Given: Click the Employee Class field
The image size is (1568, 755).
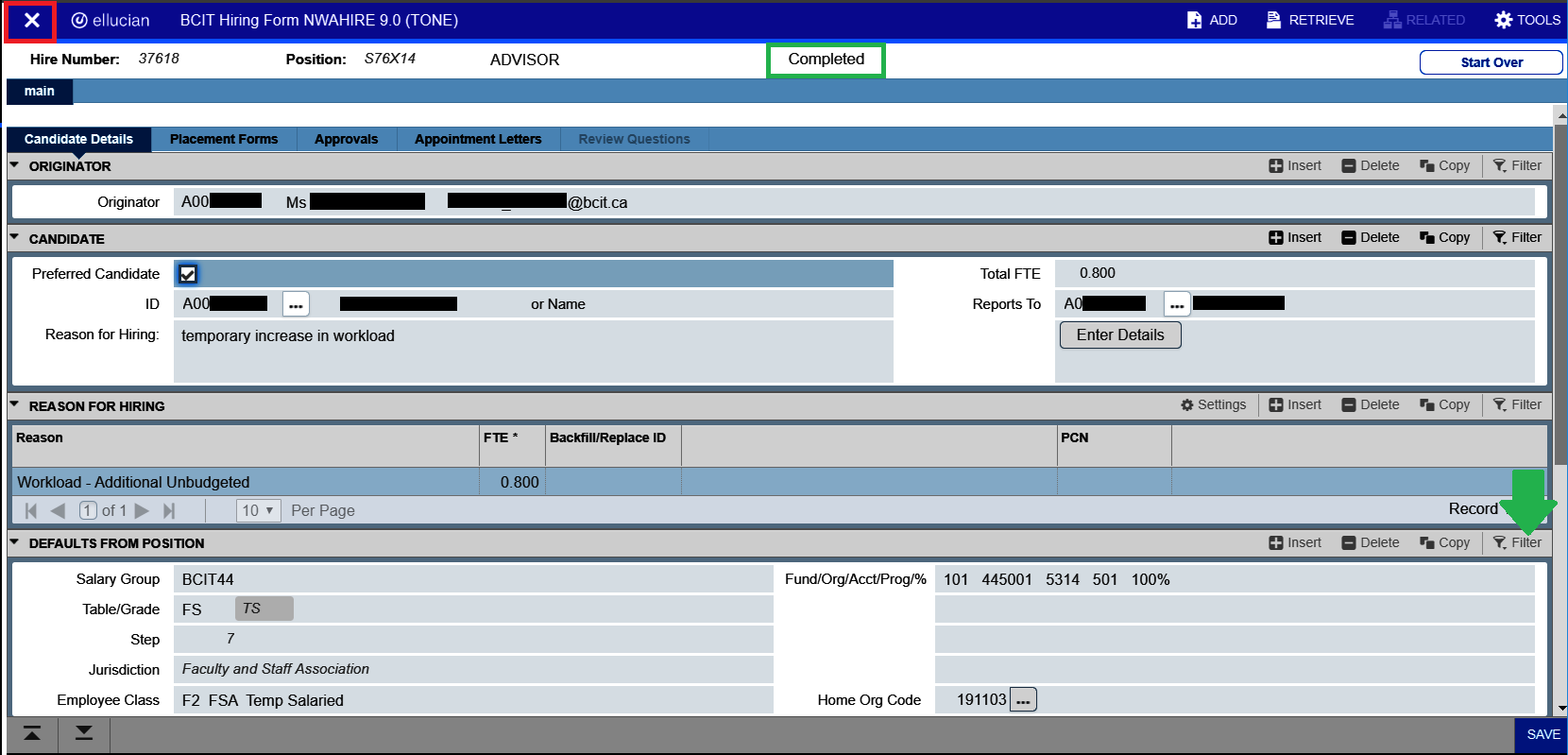Looking at the screenshot, I should point(473,700).
